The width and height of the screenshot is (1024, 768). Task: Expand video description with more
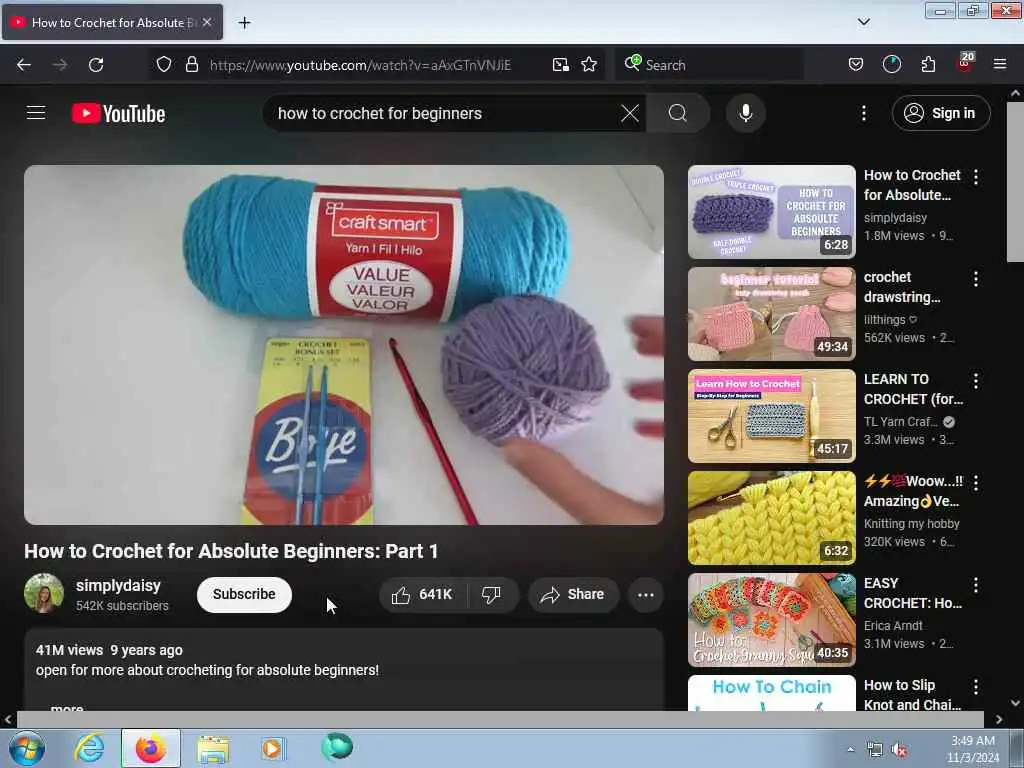pos(66,707)
